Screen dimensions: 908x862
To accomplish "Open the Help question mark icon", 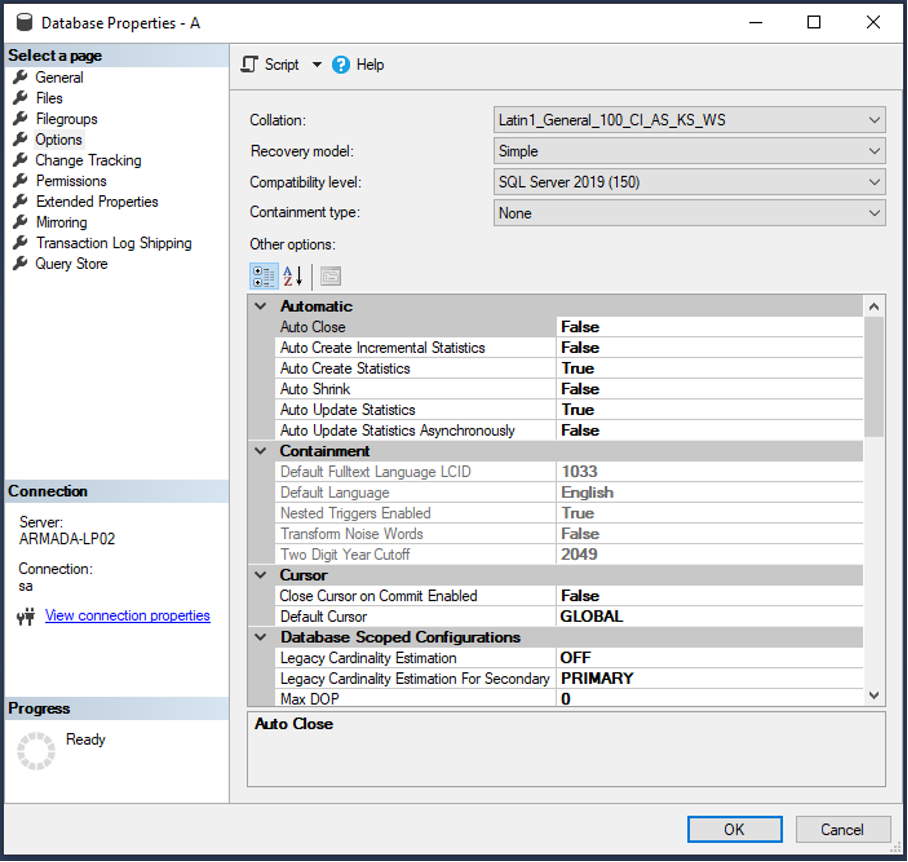I will tap(340, 64).
